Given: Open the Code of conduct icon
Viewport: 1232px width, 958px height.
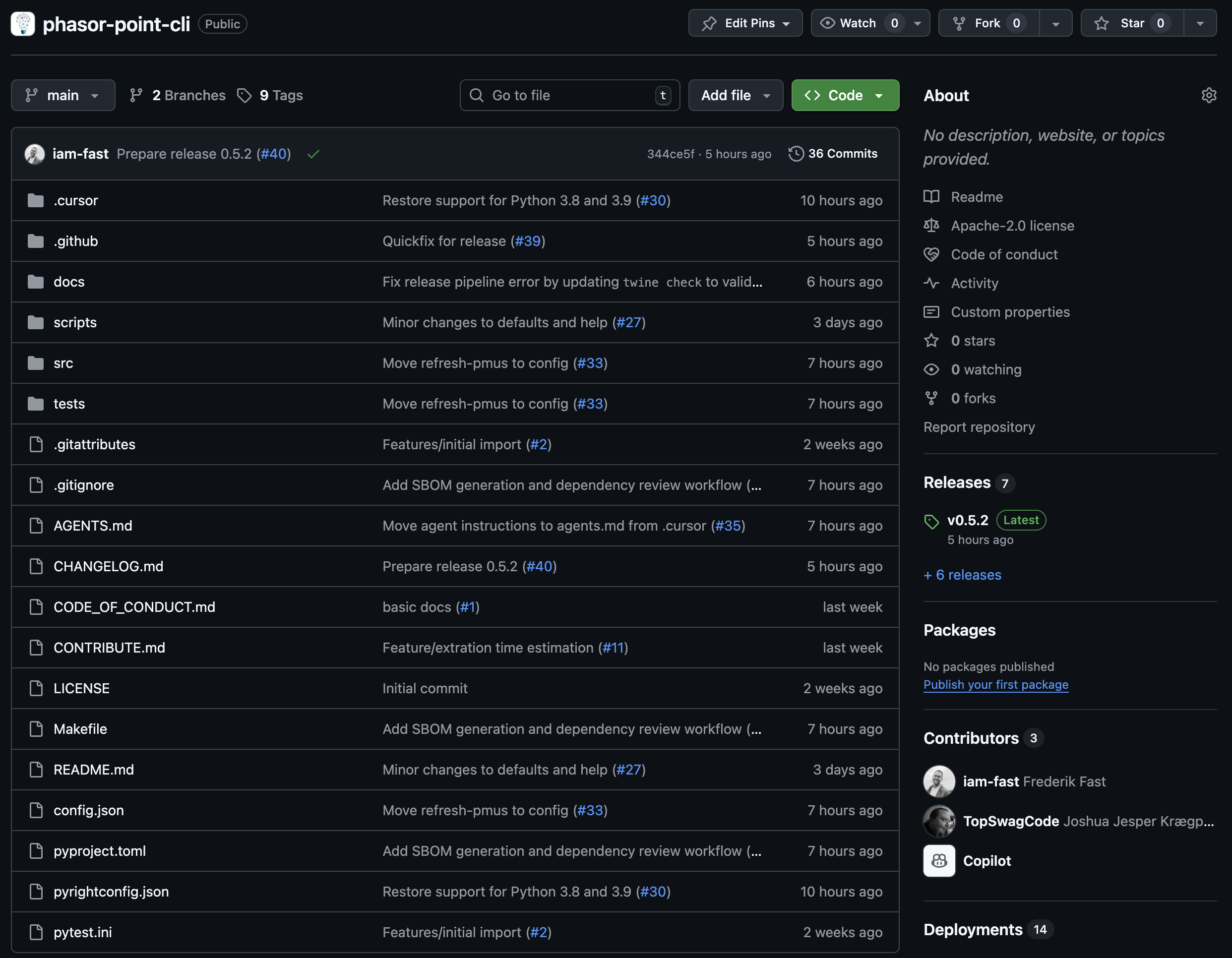Looking at the screenshot, I should [x=932, y=254].
